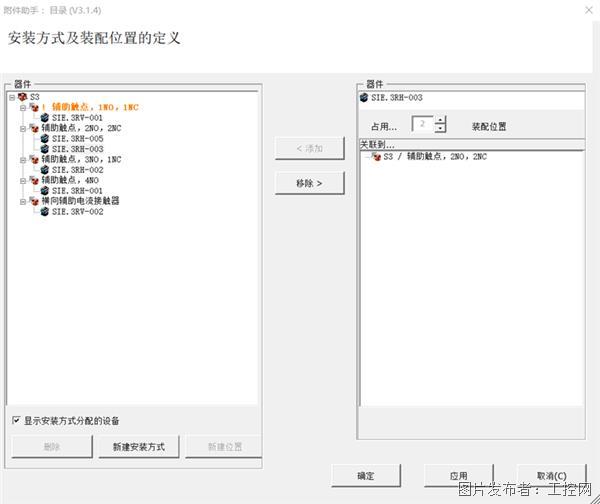Viewport: 600px width, 504px height.
Task: Click the SIE.3RH-003 icon in right panel
Action: point(365,98)
